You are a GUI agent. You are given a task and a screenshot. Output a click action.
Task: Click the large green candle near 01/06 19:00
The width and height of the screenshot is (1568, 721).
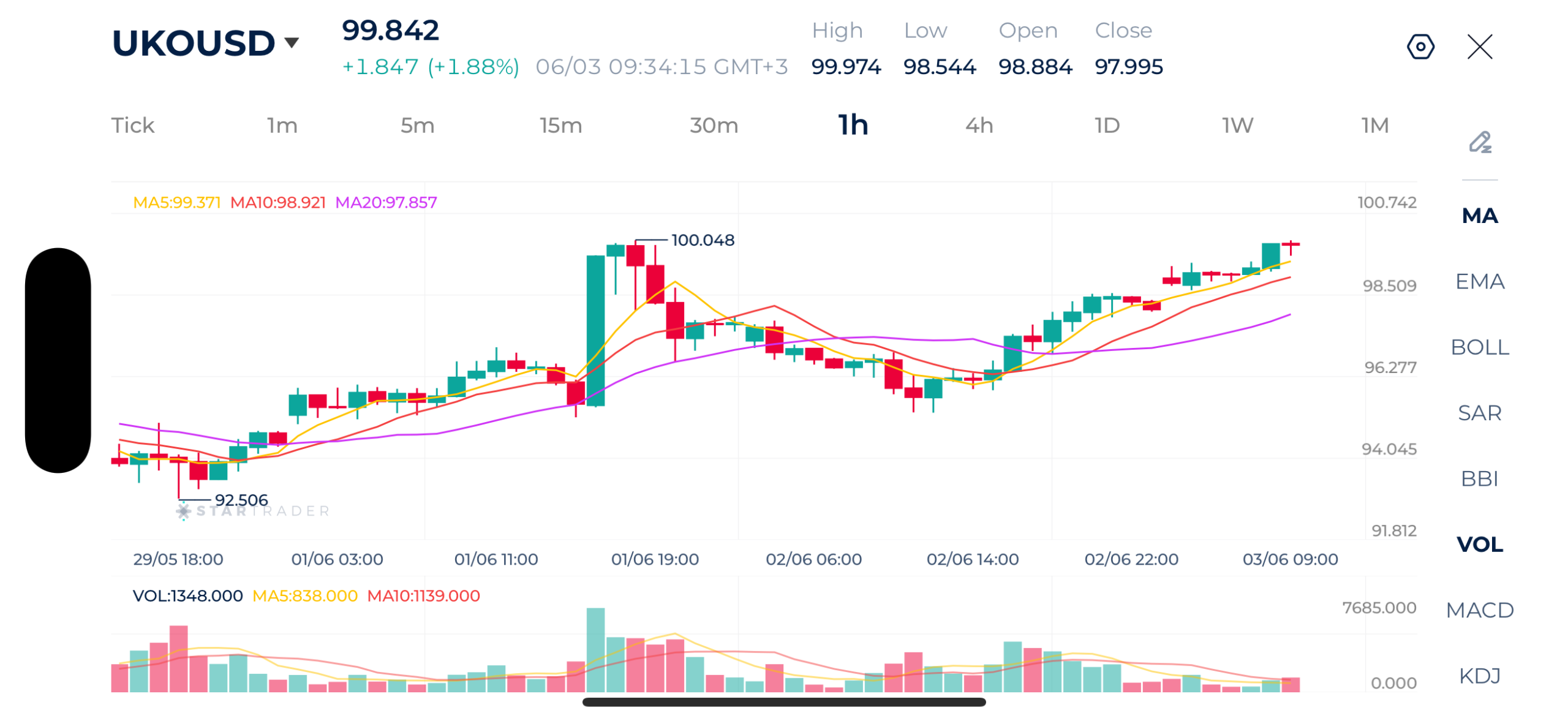595,330
